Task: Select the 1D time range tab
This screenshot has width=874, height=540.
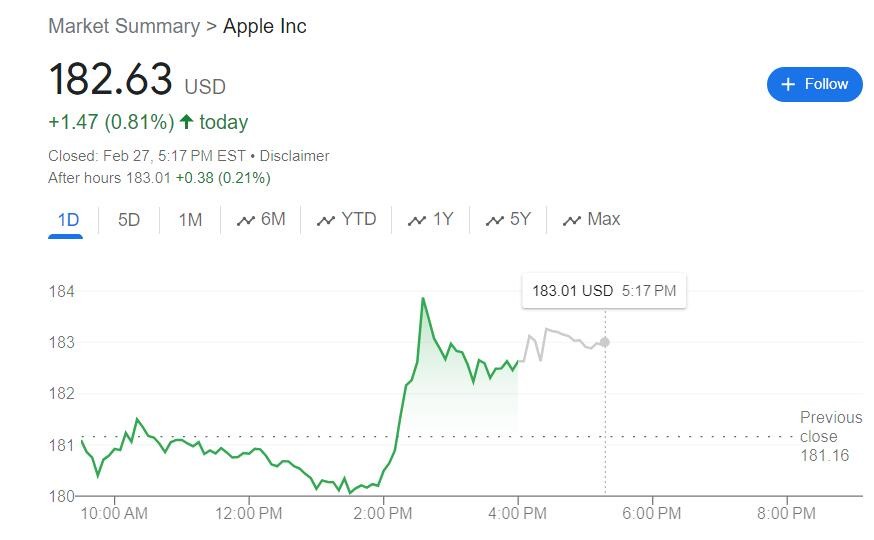Action: [x=68, y=220]
